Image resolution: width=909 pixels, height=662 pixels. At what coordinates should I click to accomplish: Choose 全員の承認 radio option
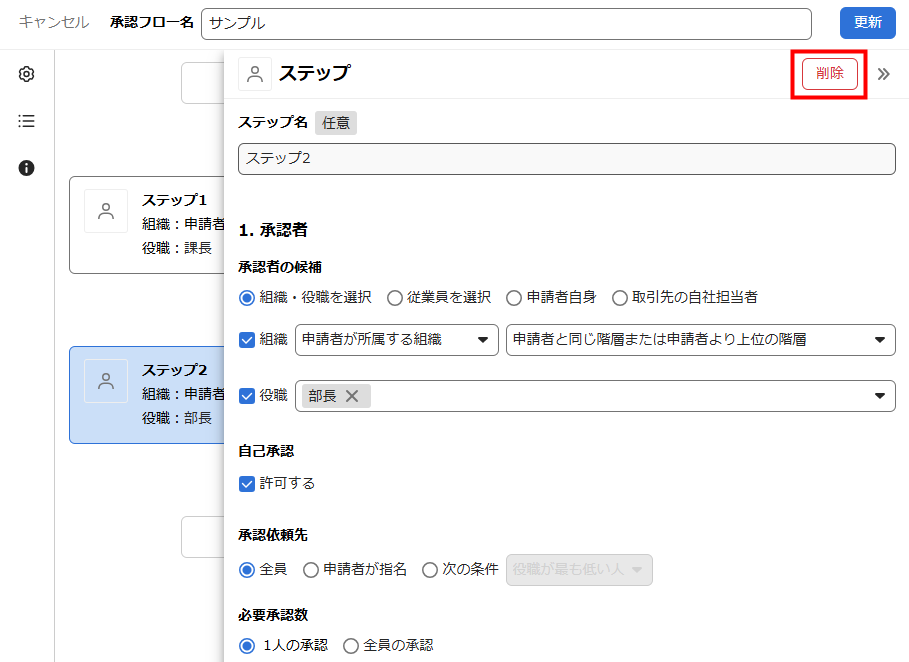351,645
